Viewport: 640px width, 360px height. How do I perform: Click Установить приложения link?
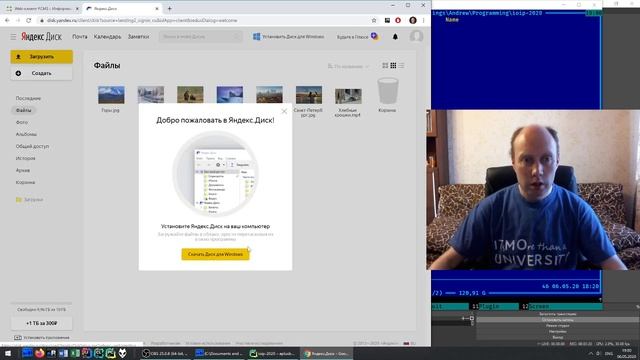pos(42,338)
